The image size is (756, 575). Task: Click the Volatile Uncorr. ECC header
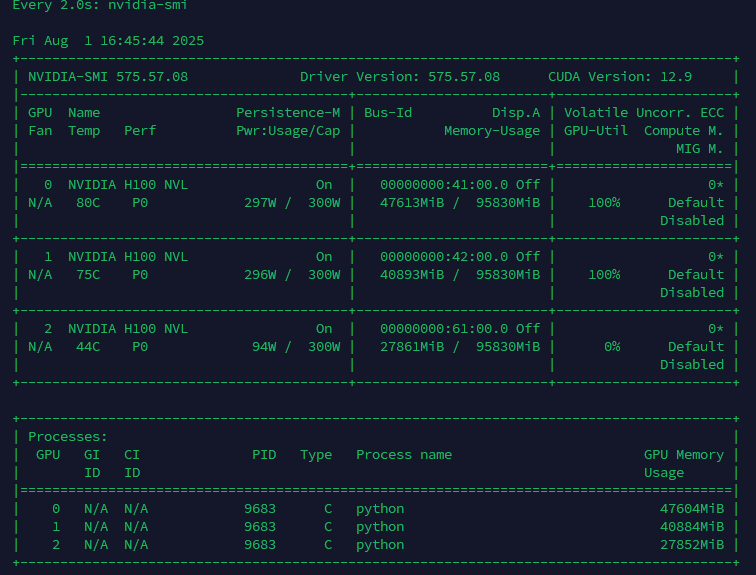pyautogui.click(x=644, y=113)
